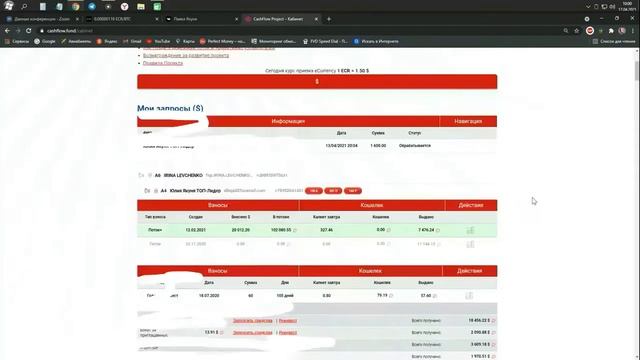This screenshot has width=640, height=360.
Task: Click the icon beside 13.91 $ bonus value
Action: coord(222,333)
